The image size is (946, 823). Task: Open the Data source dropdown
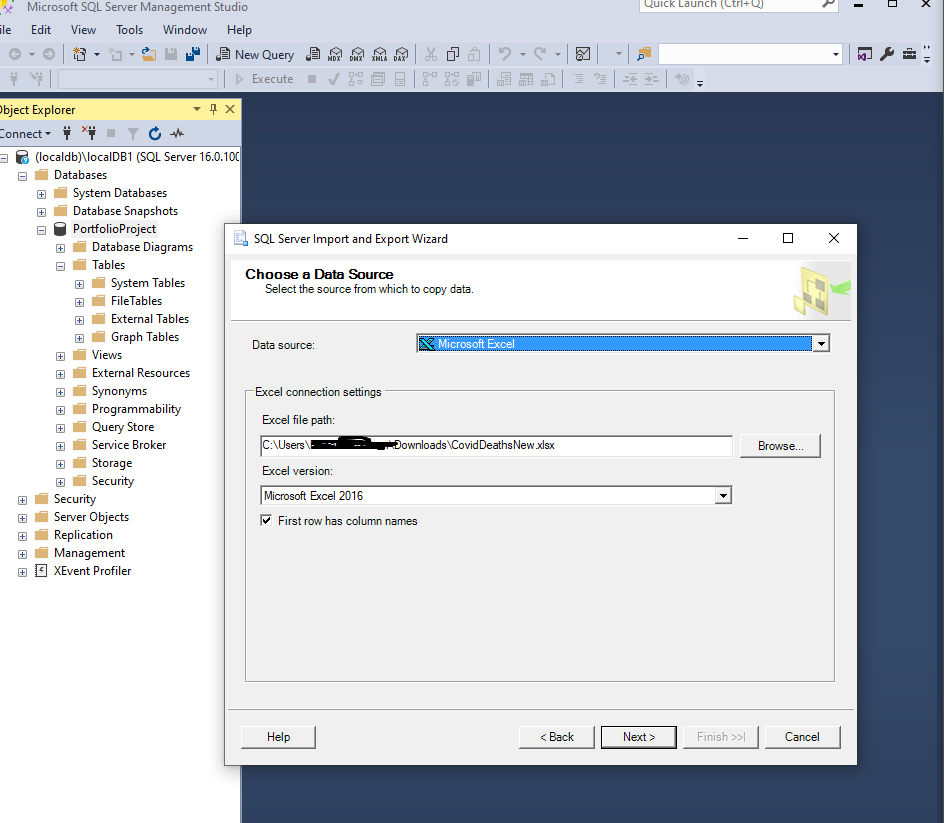point(820,343)
